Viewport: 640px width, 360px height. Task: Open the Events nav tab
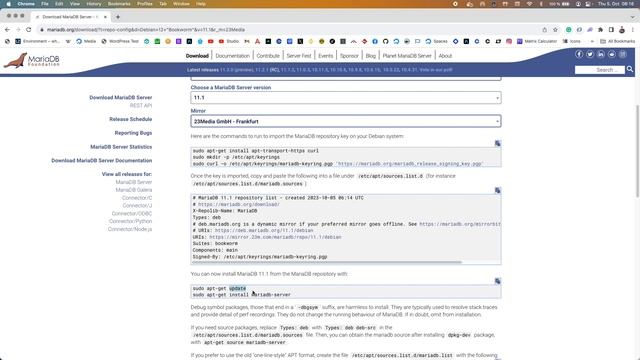325,56
